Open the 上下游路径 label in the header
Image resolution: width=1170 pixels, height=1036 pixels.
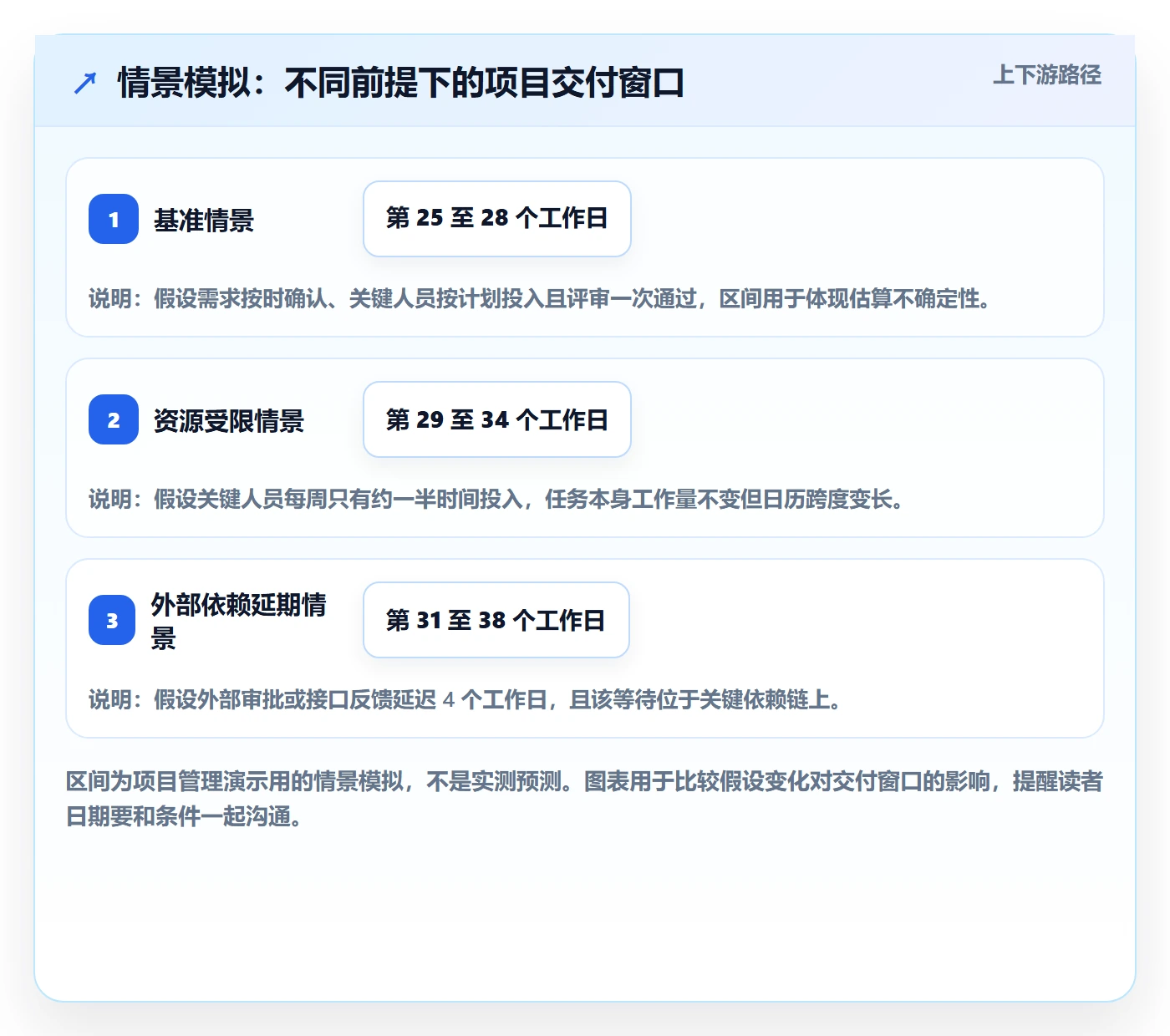(x=1047, y=75)
